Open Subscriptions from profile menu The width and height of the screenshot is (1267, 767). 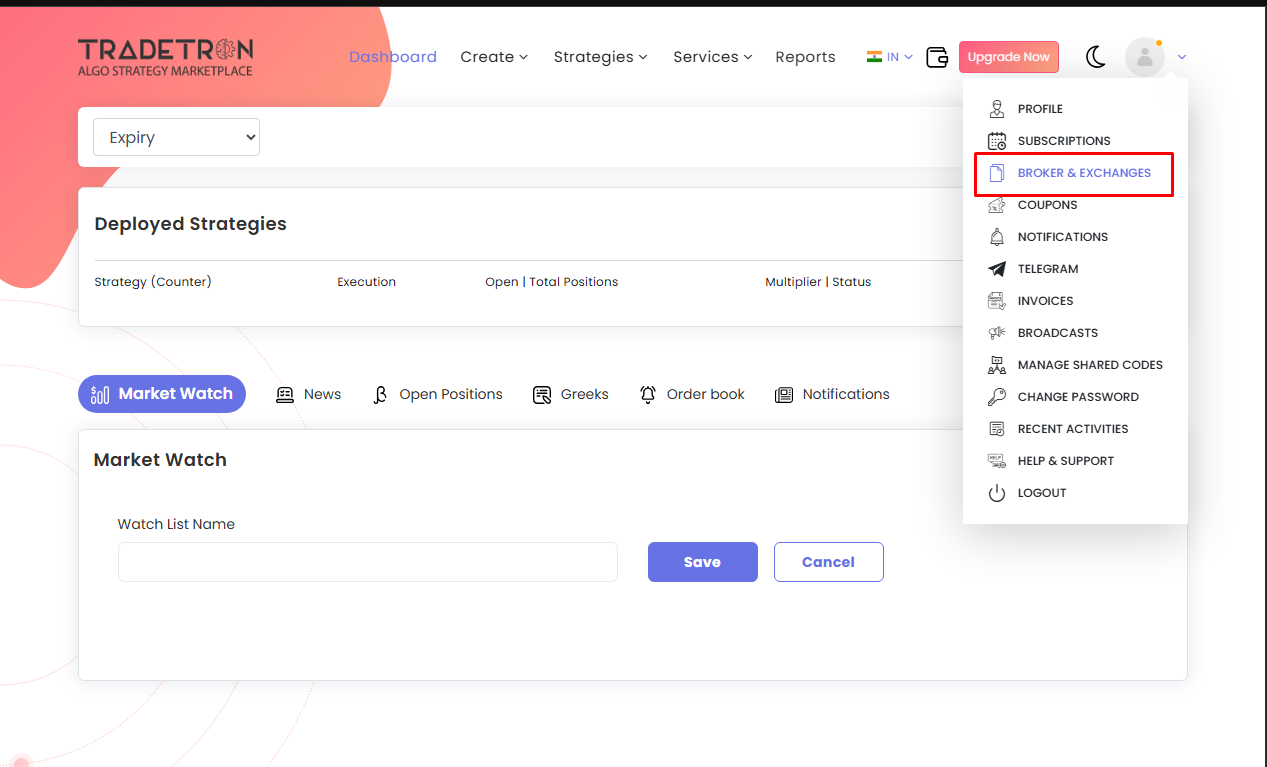click(1063, 141)
